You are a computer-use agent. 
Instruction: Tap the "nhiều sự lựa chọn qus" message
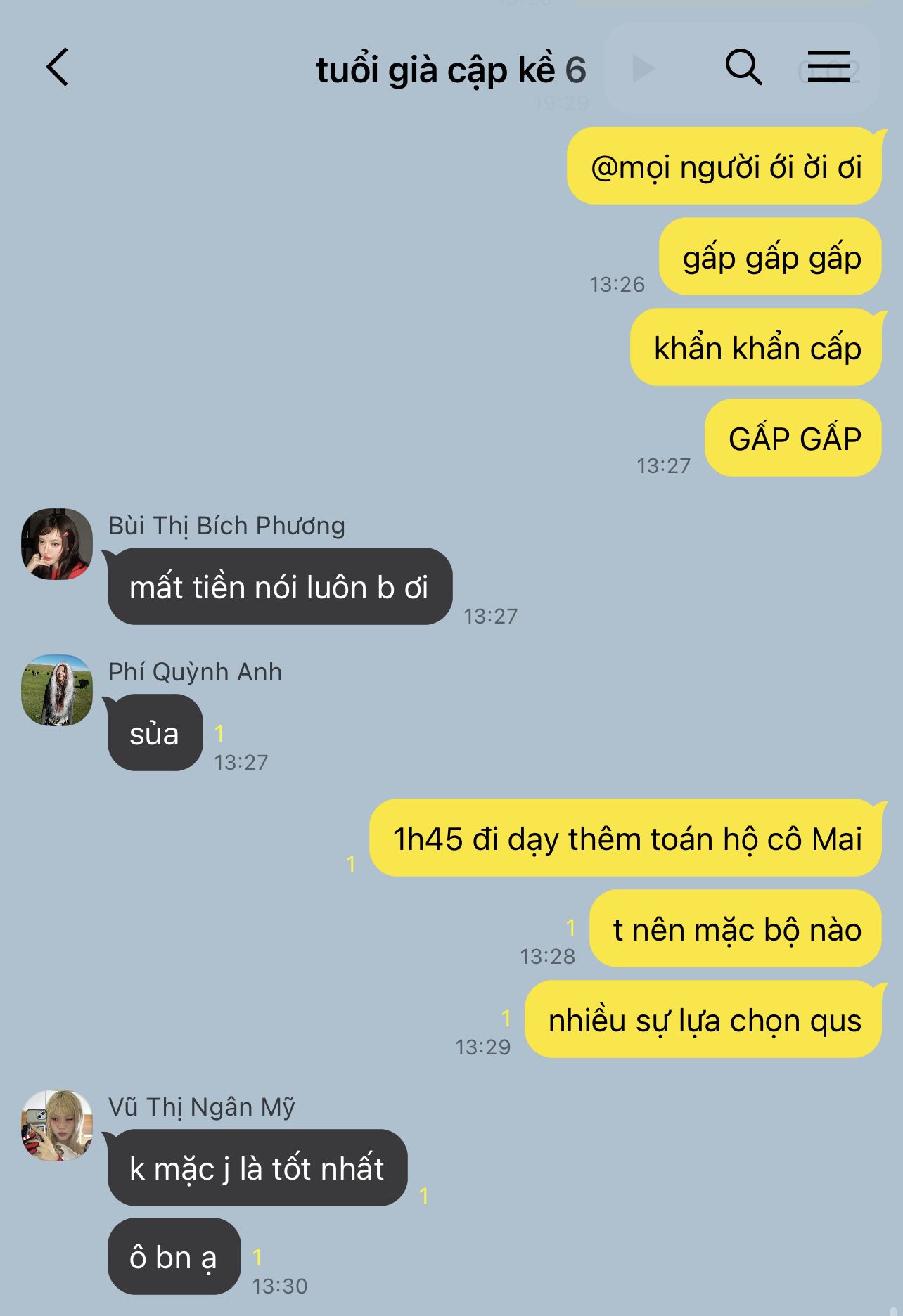703,1019
